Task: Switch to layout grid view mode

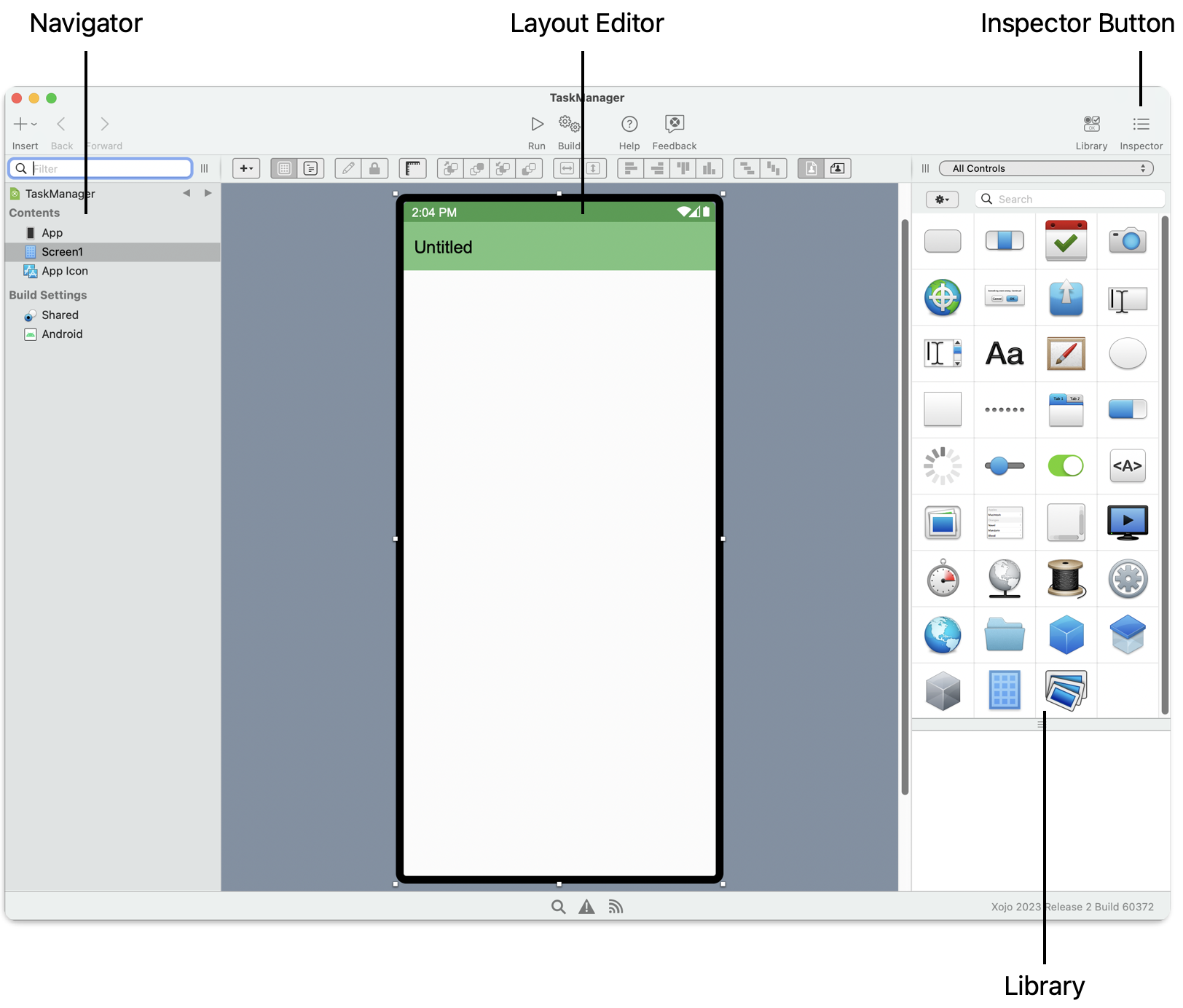Action: (284, 169)
